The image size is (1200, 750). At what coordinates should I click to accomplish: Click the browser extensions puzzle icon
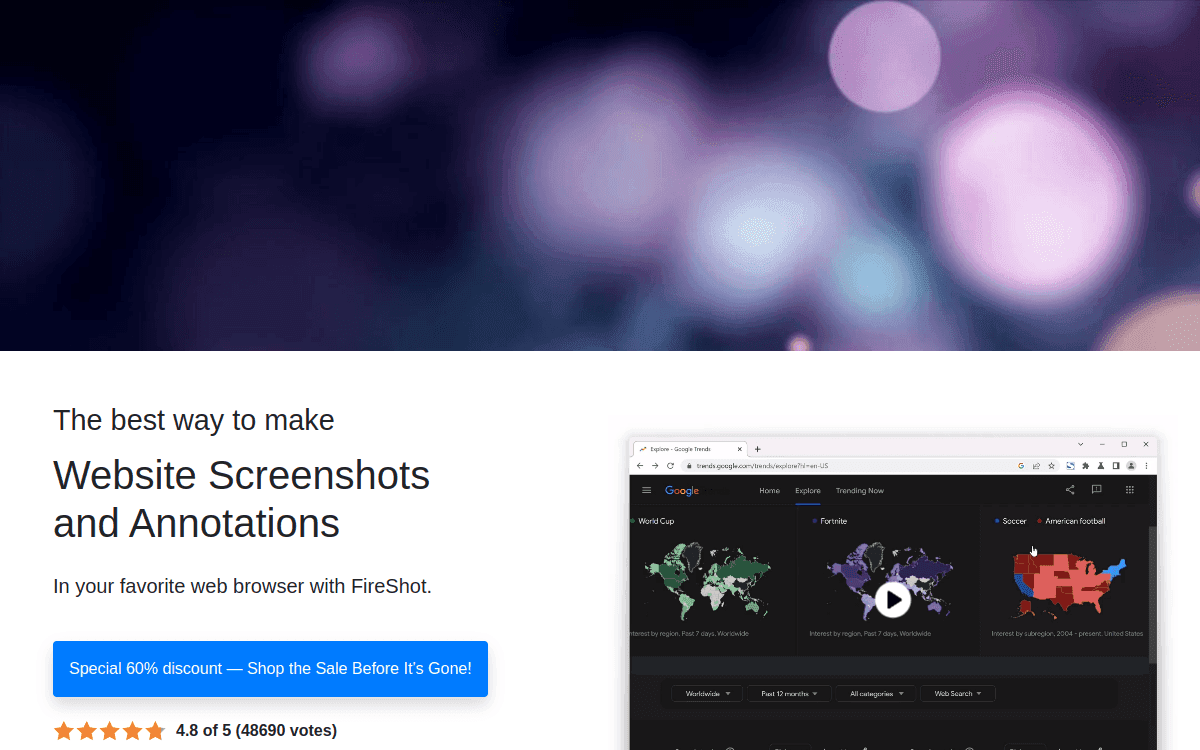[1086, 465]
